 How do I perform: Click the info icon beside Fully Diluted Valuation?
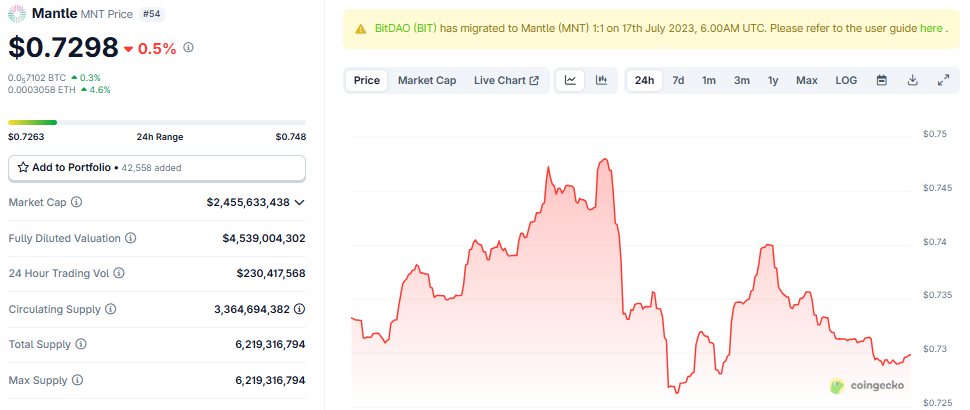tap(131, 238)
